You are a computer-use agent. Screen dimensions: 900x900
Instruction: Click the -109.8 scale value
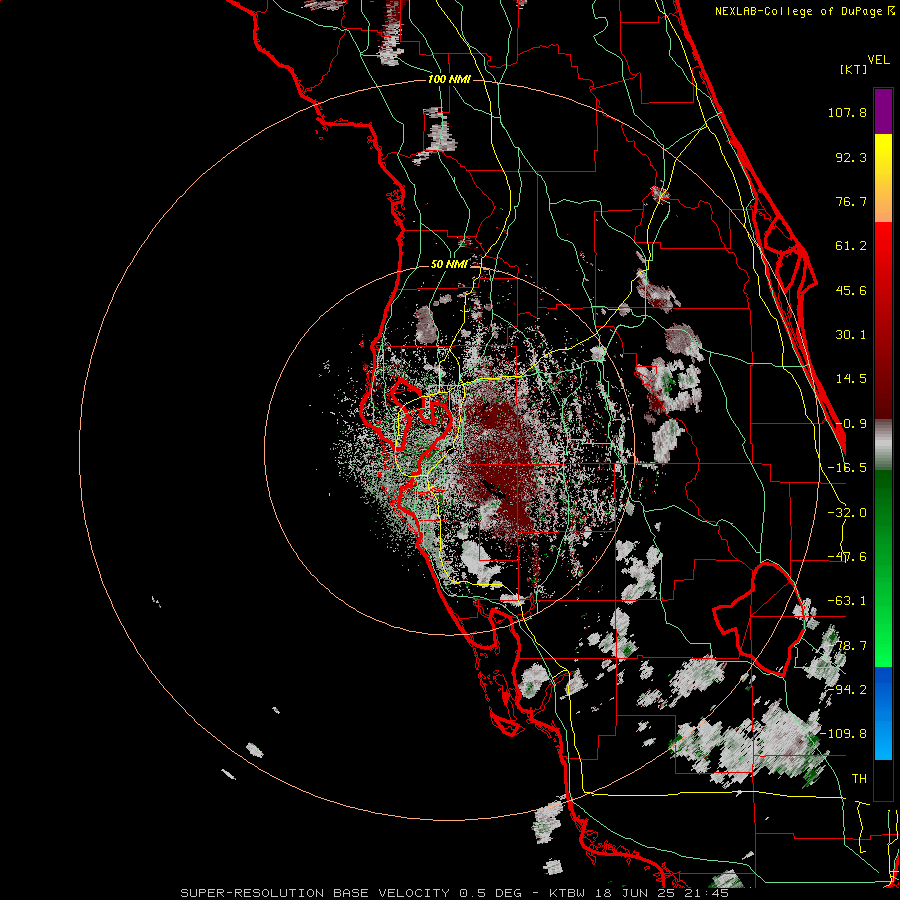843,734
